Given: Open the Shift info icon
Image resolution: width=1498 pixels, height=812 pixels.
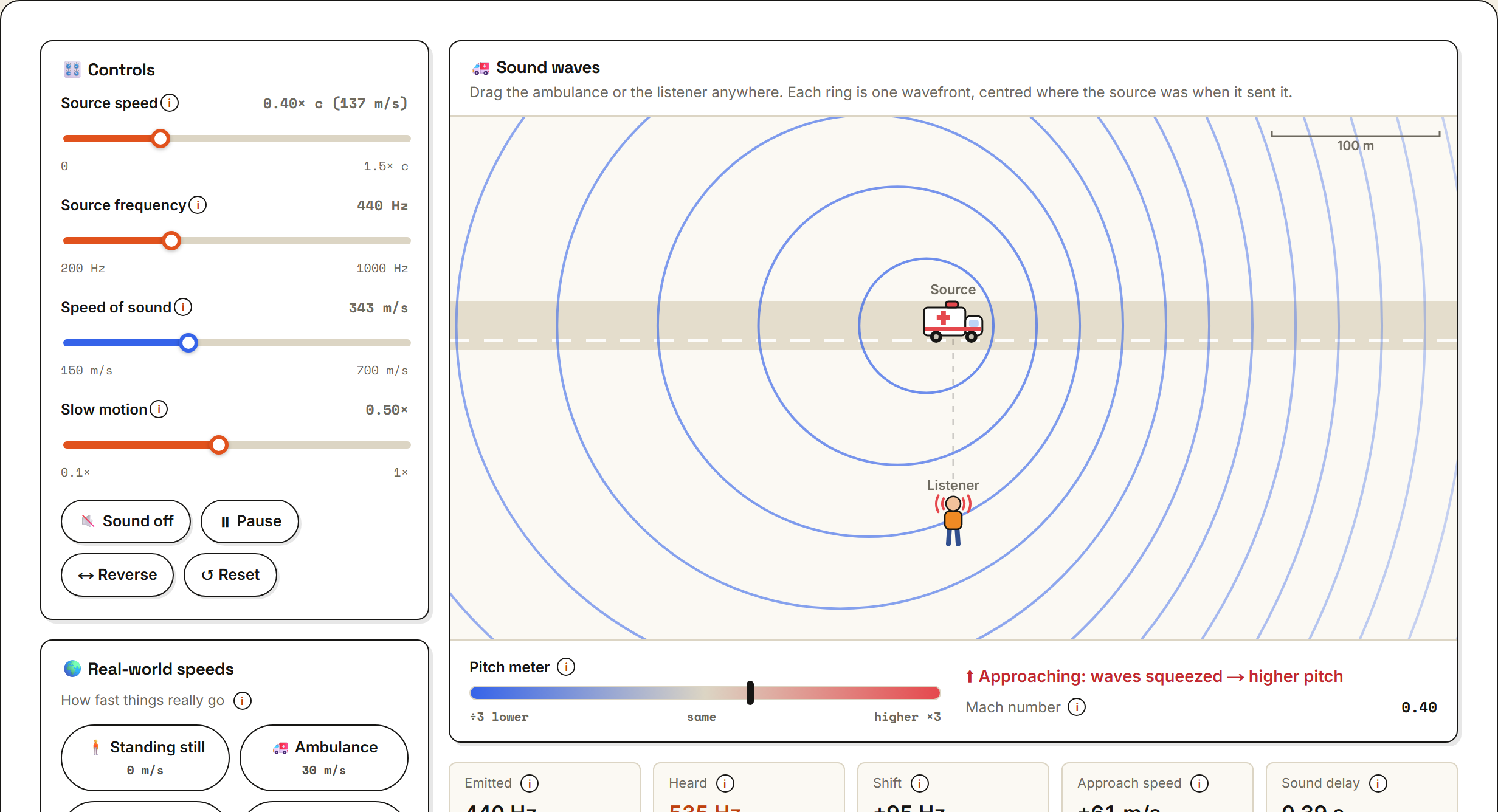Looking at the screenshot, I should point(920,783).
